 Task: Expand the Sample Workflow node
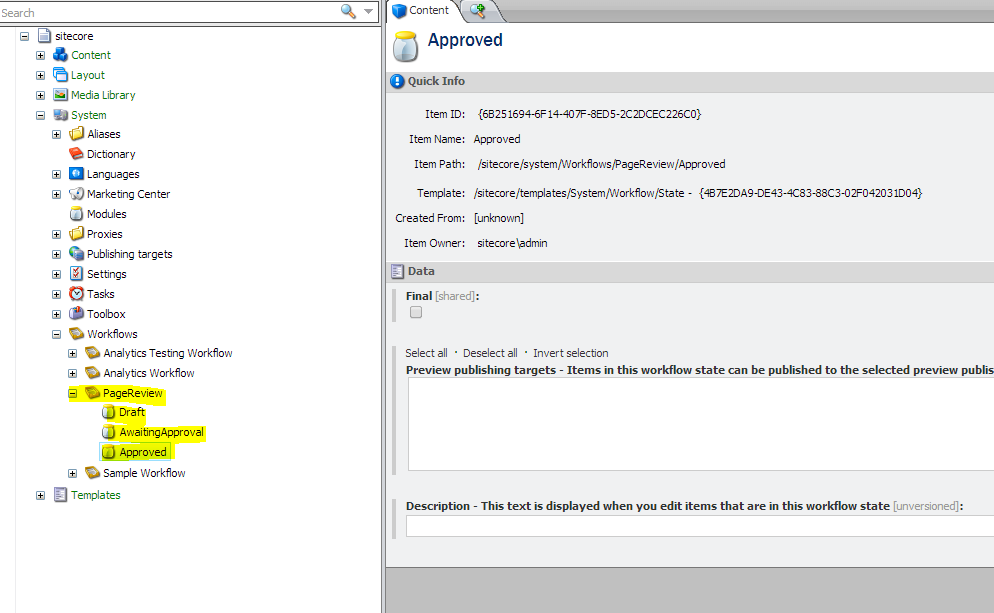point(72,472)
